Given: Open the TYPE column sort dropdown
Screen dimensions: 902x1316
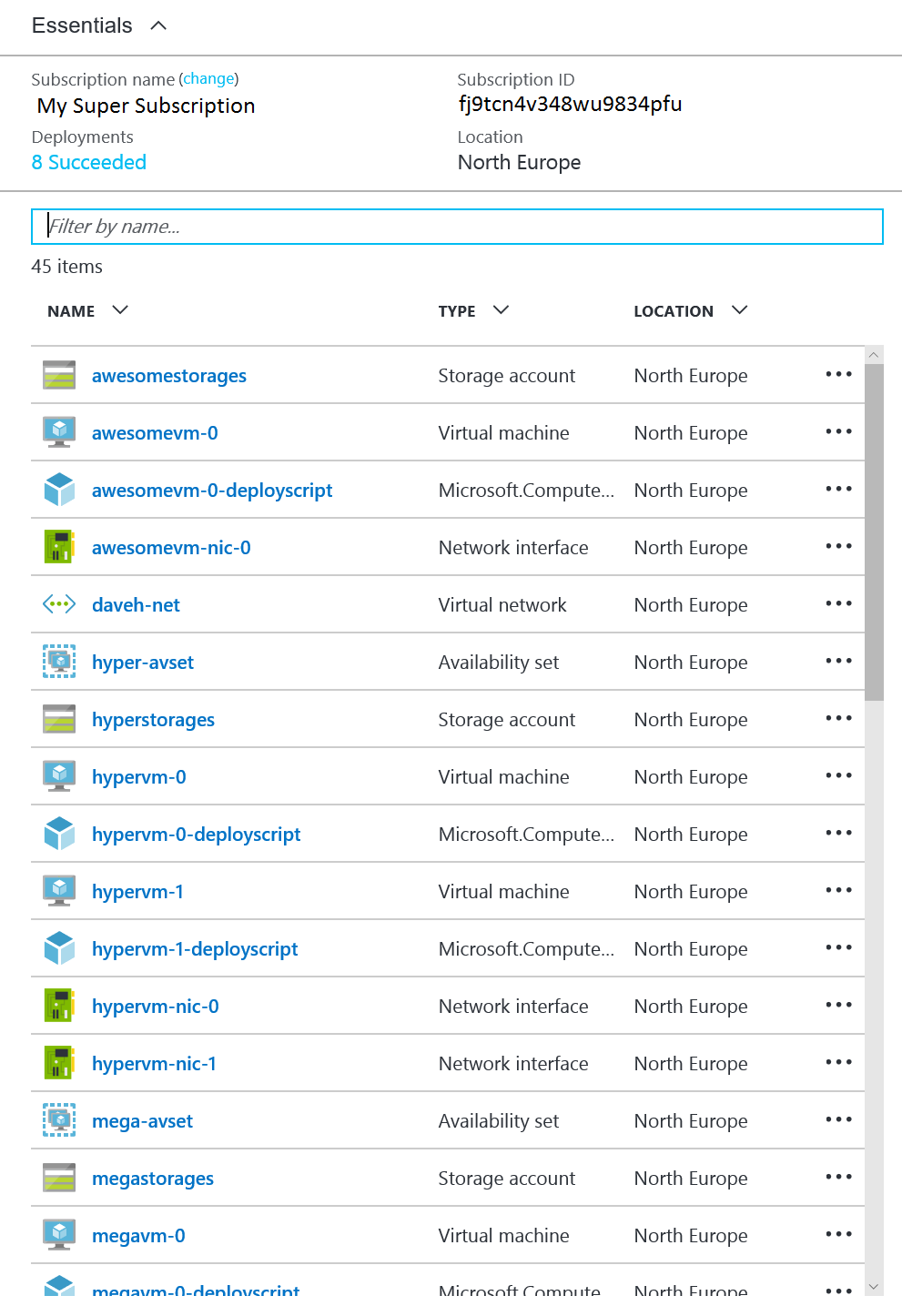Looking at the screenshot, I should point(500,310).
